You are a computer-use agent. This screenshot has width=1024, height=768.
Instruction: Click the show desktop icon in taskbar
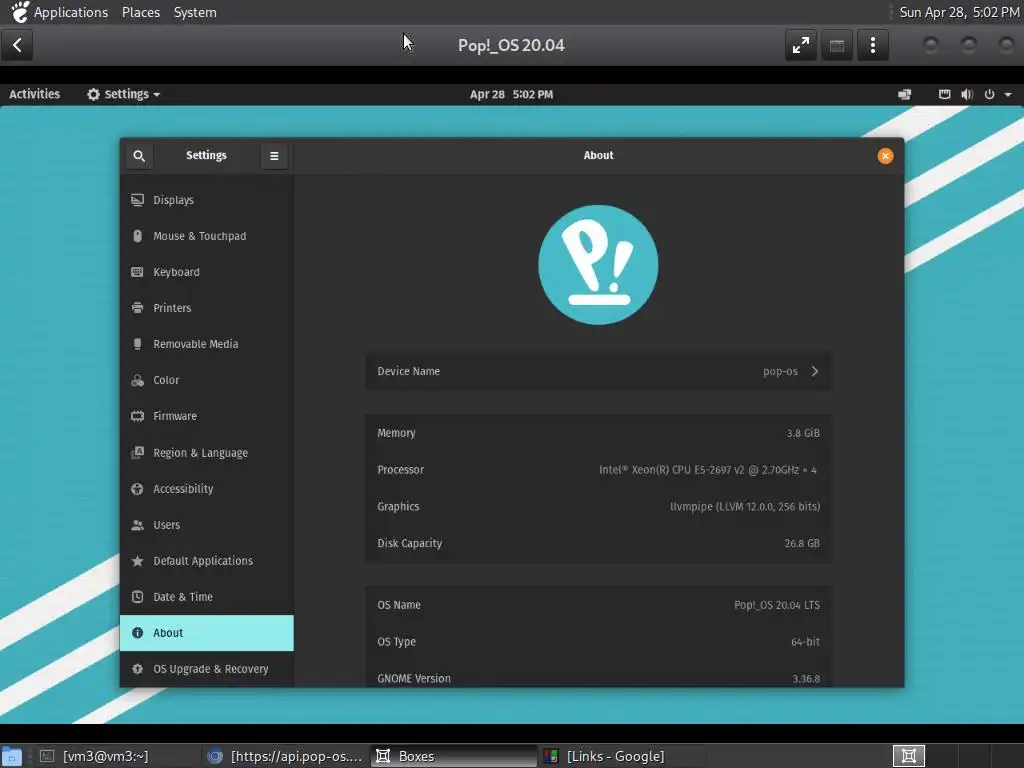pyautogui.click(x=12, y=756)
